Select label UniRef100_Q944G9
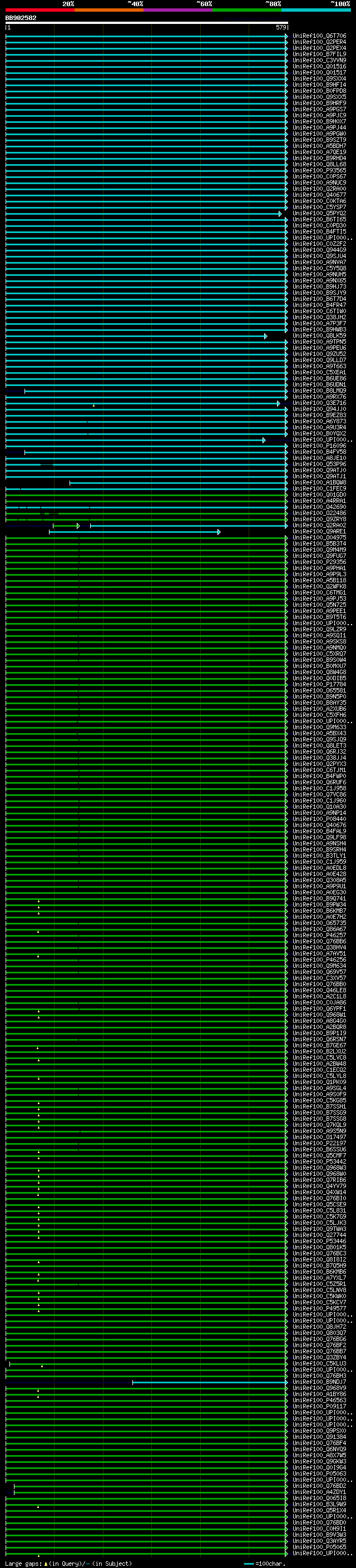The height and width of the screenshot is (1568, 356). pos(319,250)
